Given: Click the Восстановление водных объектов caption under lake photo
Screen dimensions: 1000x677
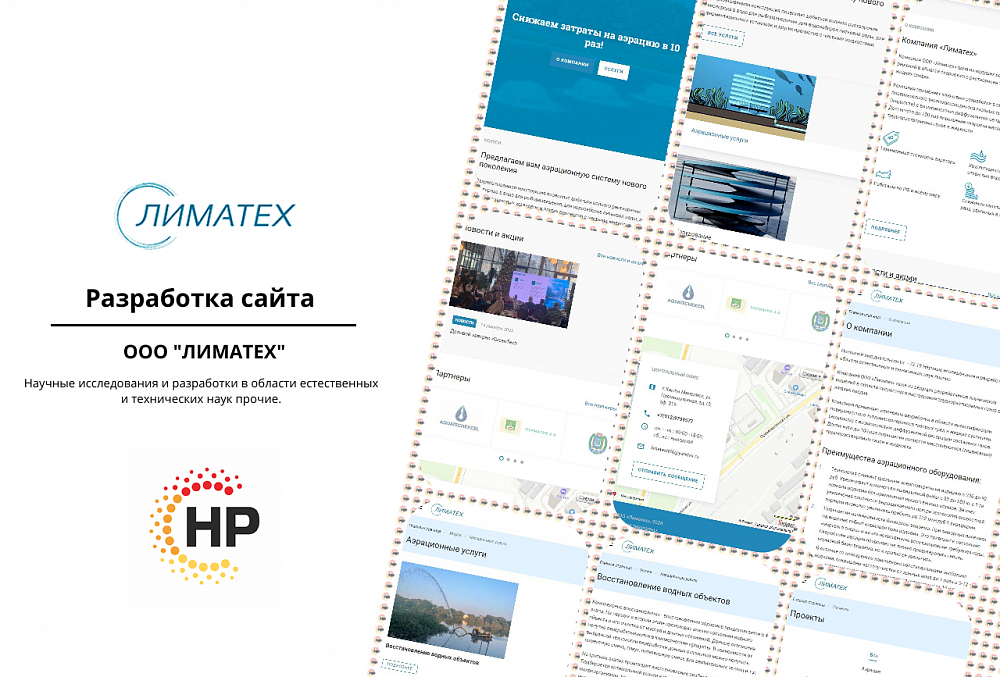Looking at the screenshot, I should coord(433,652).
